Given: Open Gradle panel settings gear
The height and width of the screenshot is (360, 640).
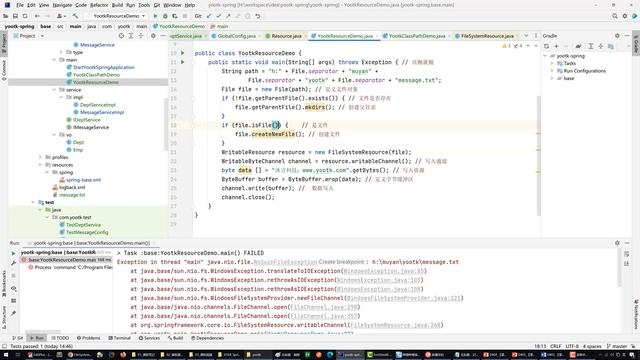Looking at the screenshot, I should [617, 36].
